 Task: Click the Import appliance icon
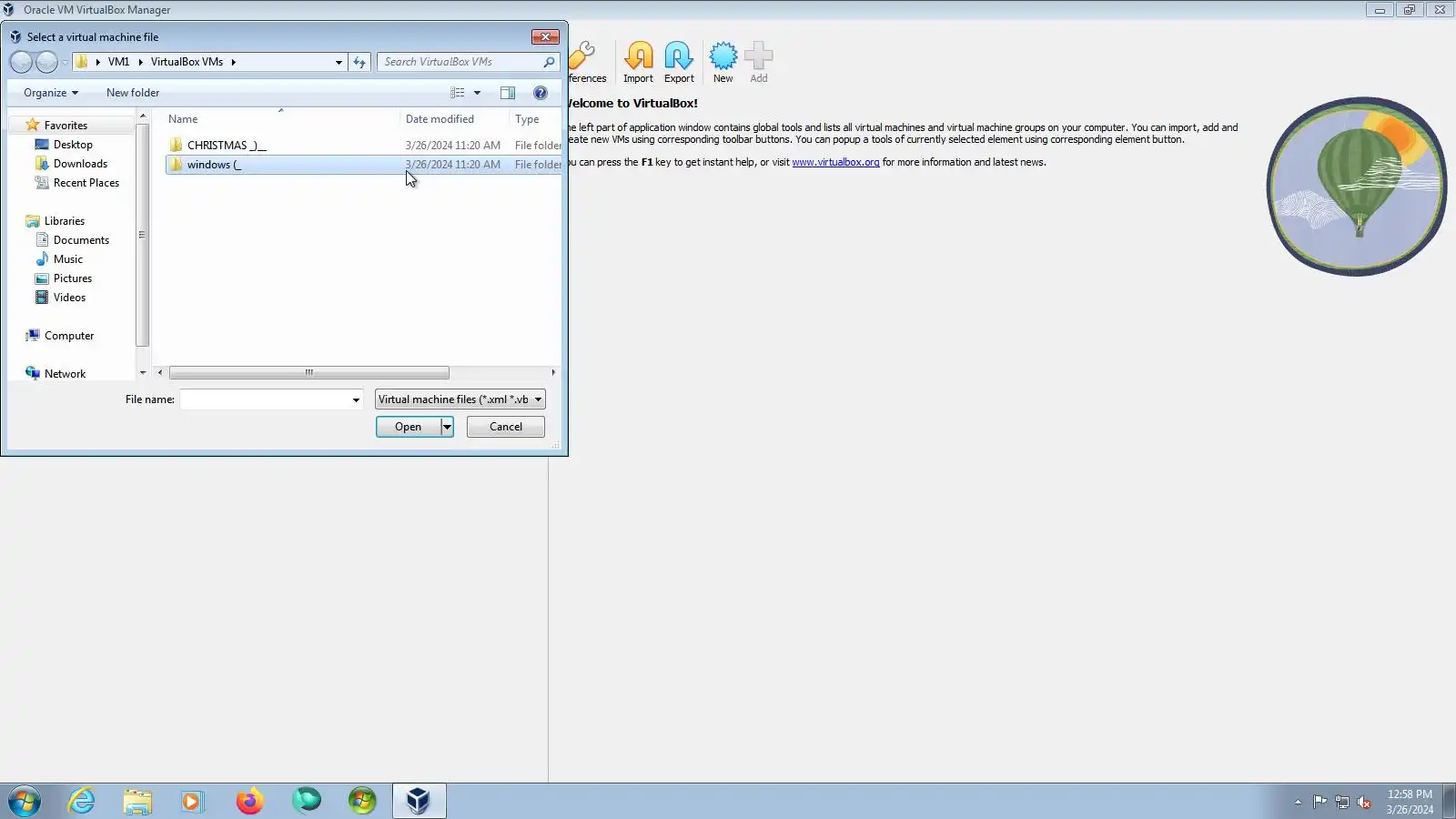click(x=638, y=62)
